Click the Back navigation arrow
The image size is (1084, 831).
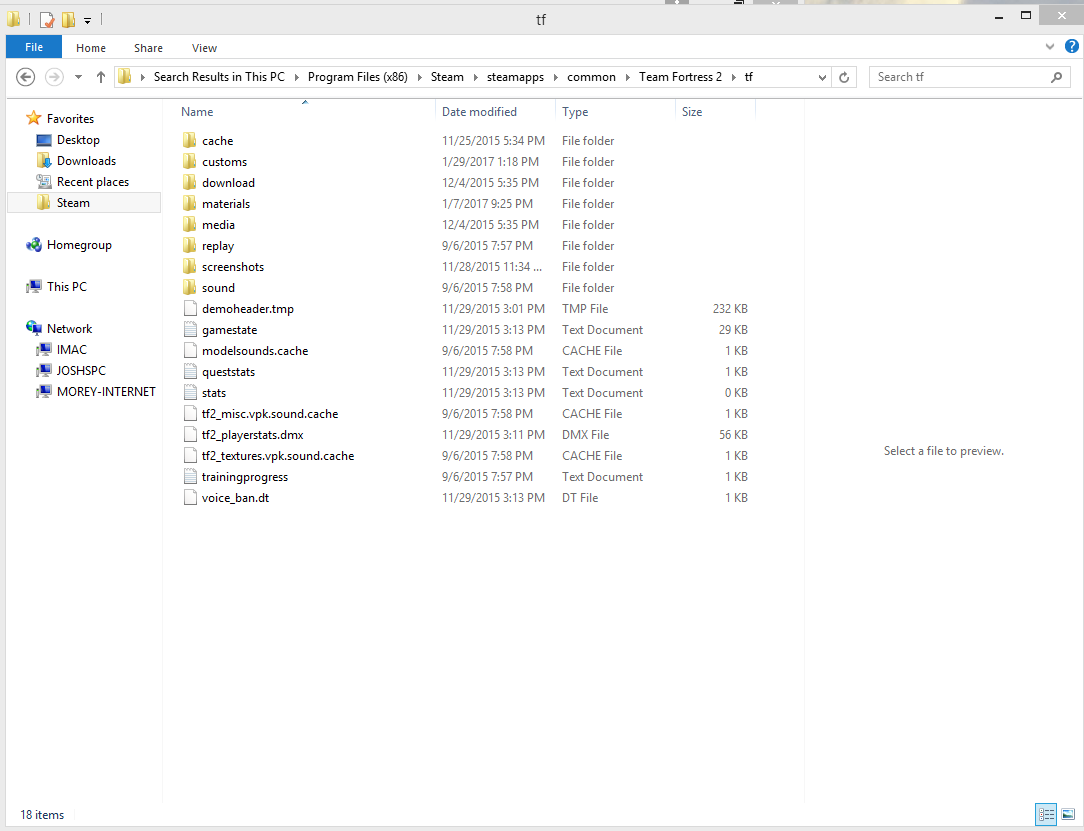26,77
